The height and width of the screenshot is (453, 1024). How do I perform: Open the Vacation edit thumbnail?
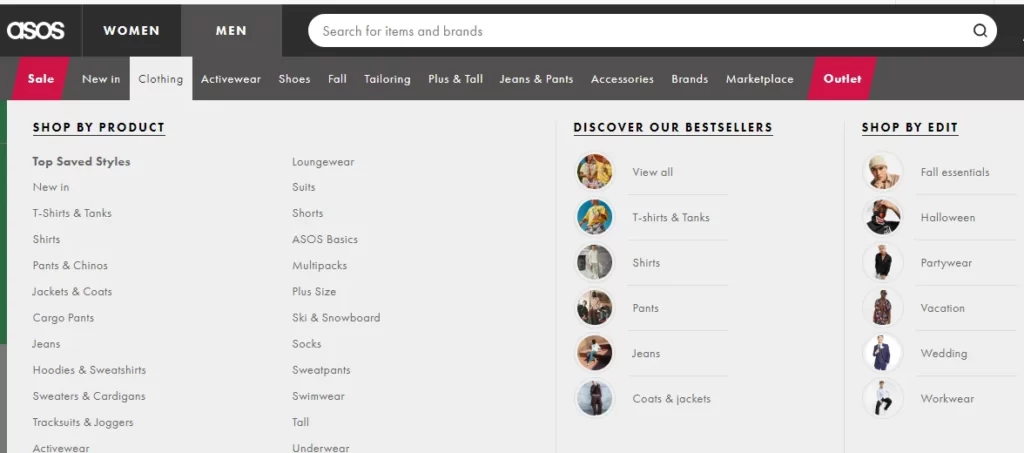[882, 308]
